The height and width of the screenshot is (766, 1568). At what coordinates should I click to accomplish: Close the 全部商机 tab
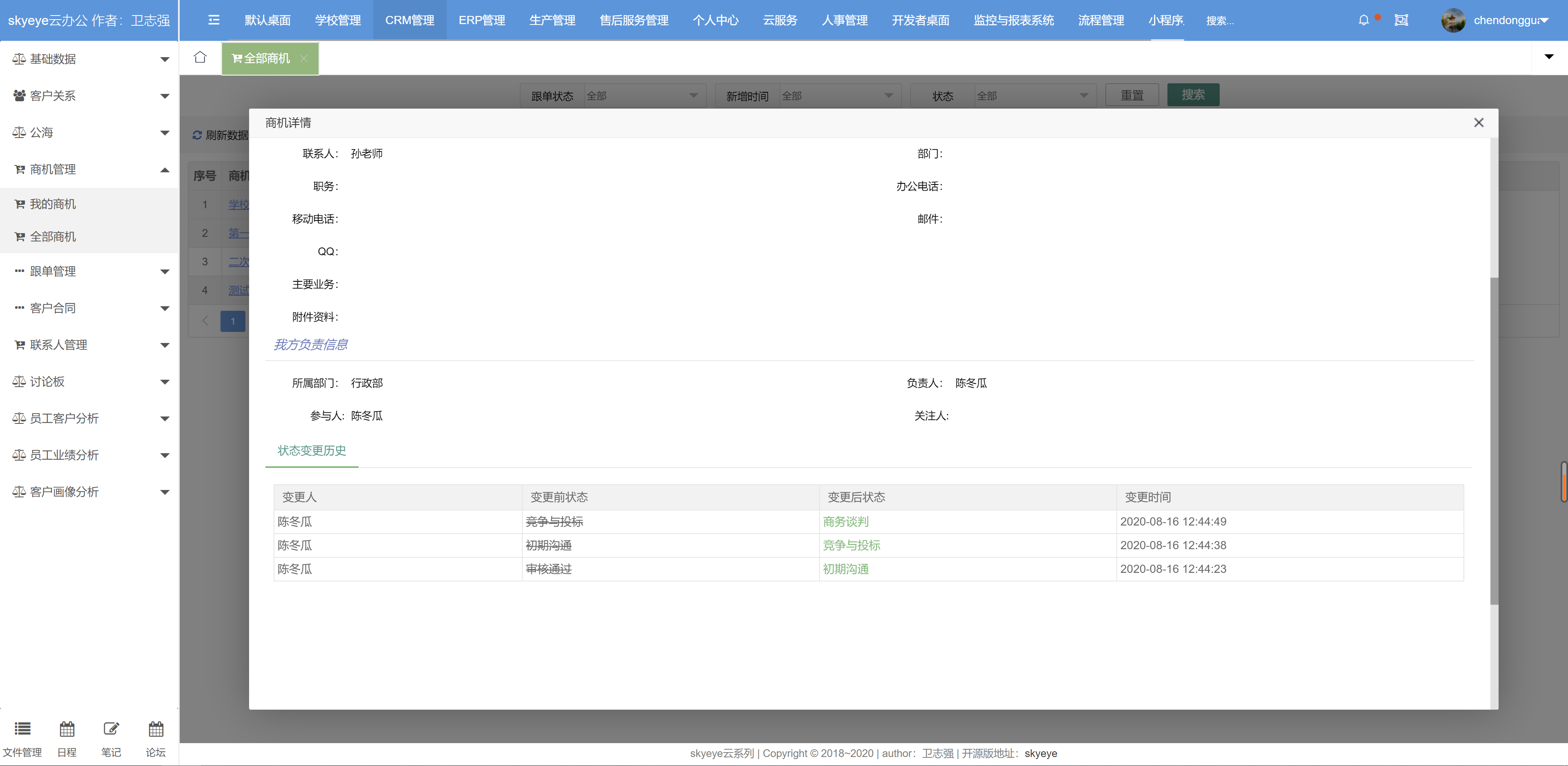(x=304, y=58)
